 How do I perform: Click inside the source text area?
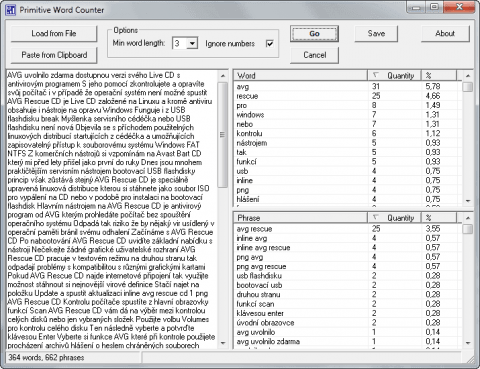pos(112,210)
